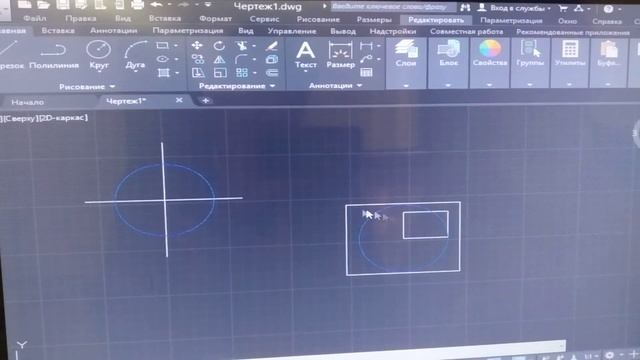Select the Multileader icon
640x360 pixels.
pyautogui.click(x=366, y=59)
